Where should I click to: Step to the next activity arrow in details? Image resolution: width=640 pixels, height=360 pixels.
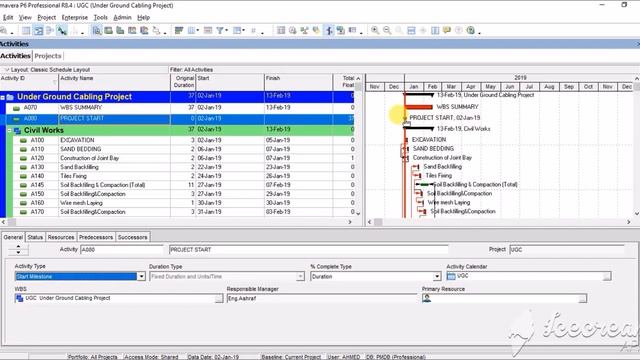18,253
